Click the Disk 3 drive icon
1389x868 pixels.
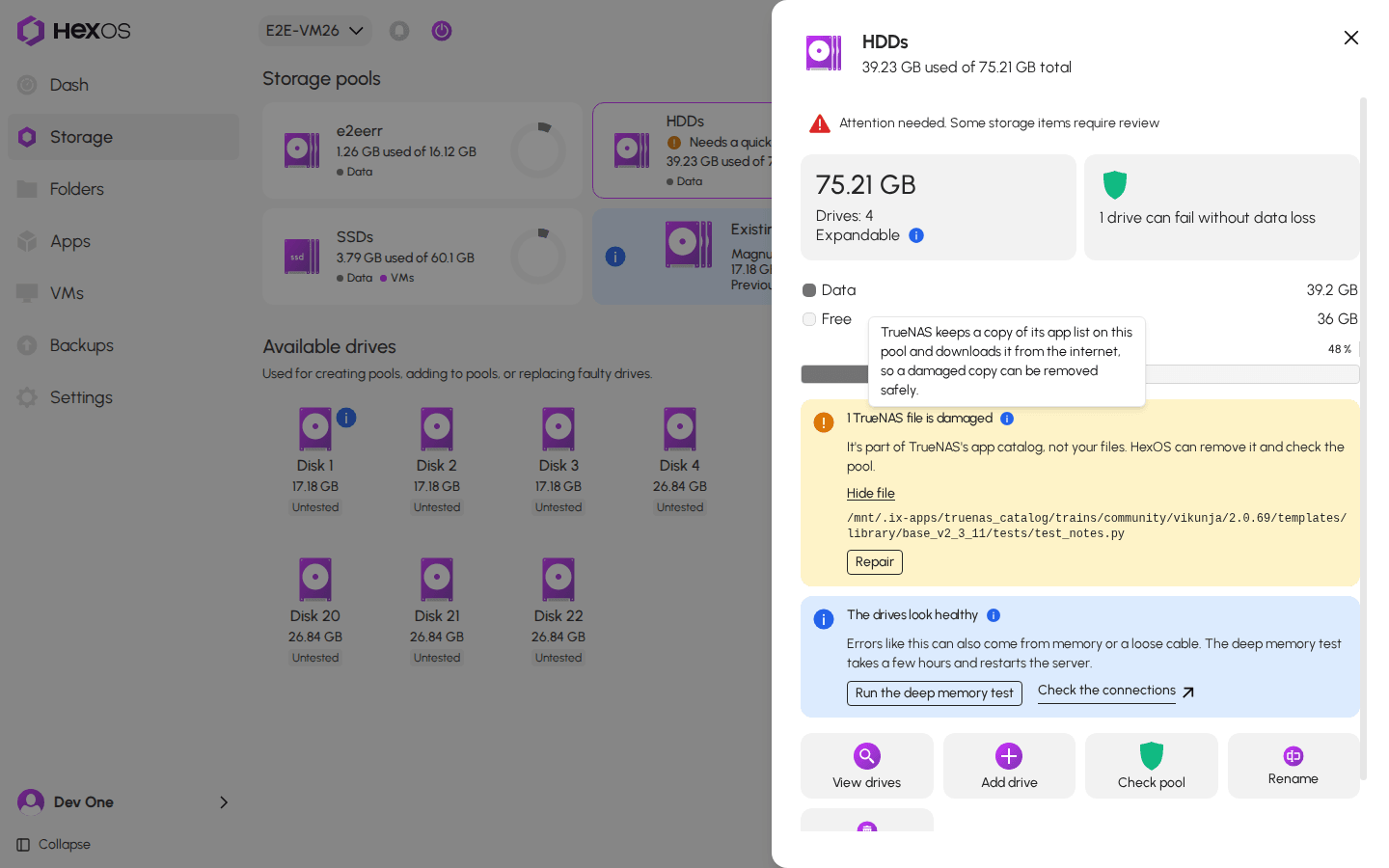pos(558,429)
